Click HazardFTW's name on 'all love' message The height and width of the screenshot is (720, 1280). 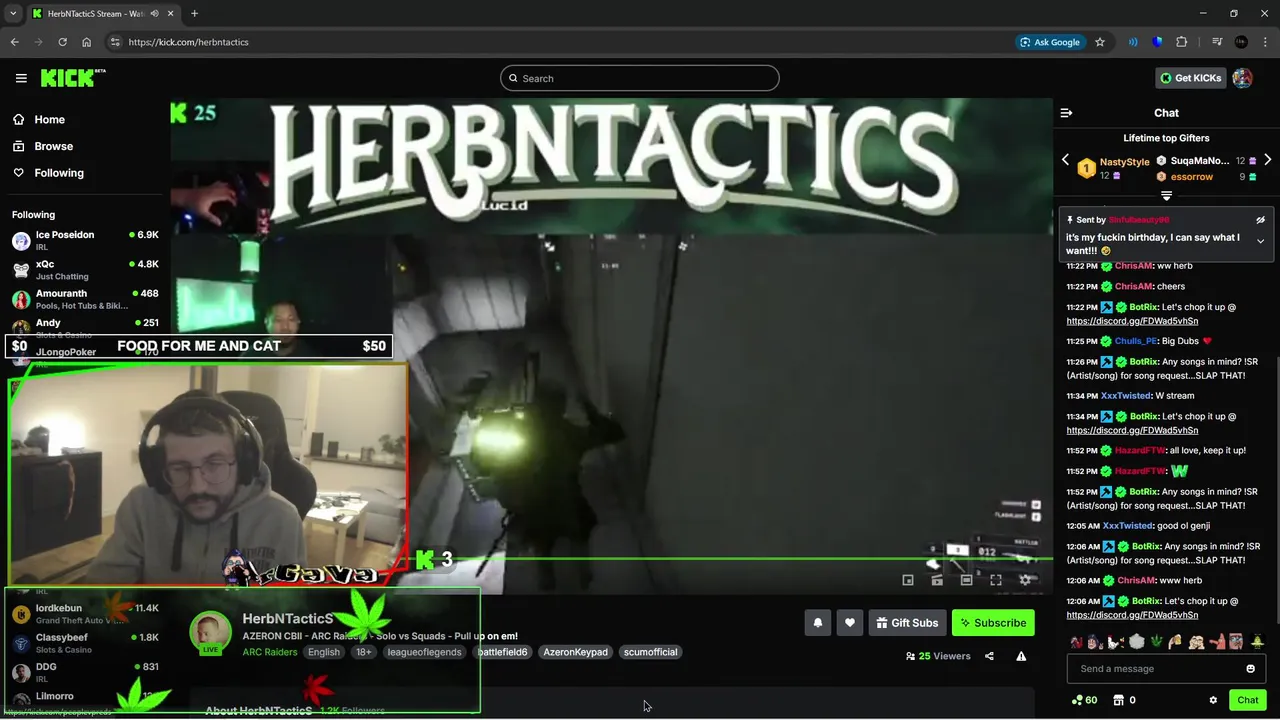point(1139,450)
